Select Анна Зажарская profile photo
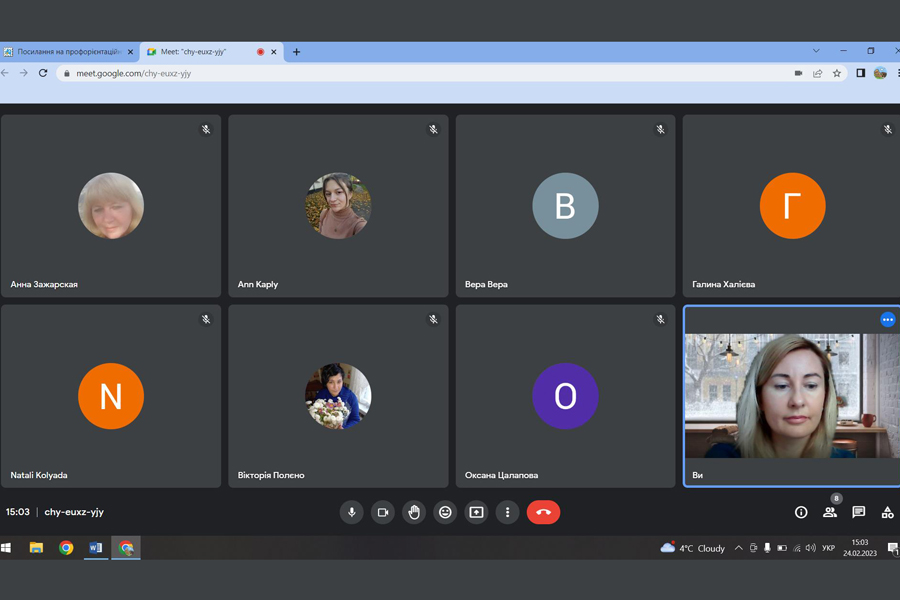The width and height of the screenshot is (900, 600). click(111, 206)
